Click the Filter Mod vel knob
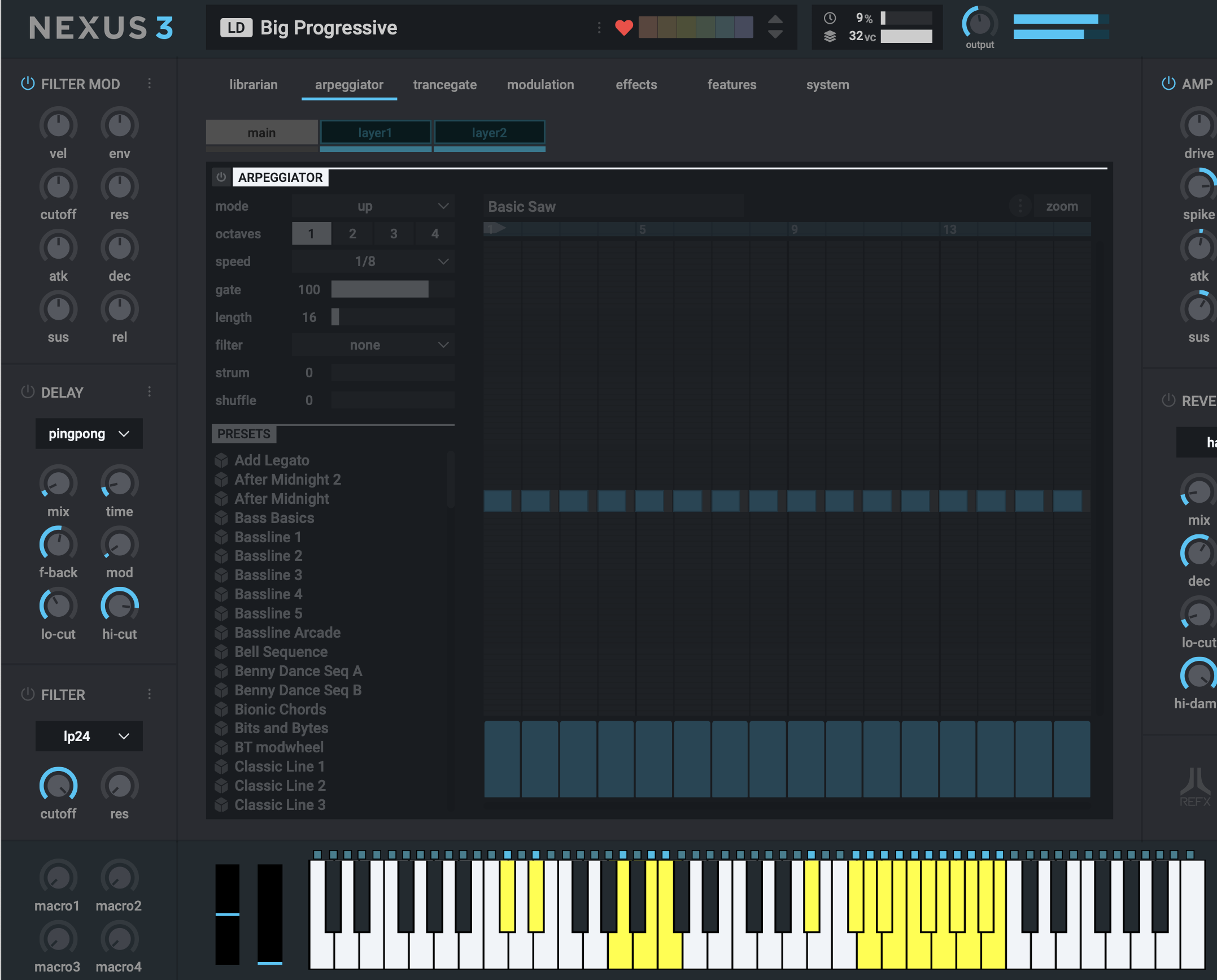Image resolution: width=1217 pixels, height=980 pixels. coord(58,125)
